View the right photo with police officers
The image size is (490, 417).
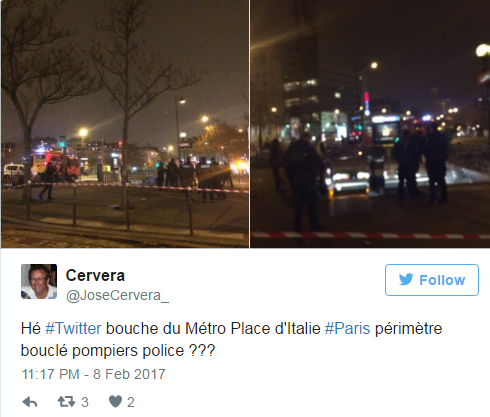pos(370,124)
